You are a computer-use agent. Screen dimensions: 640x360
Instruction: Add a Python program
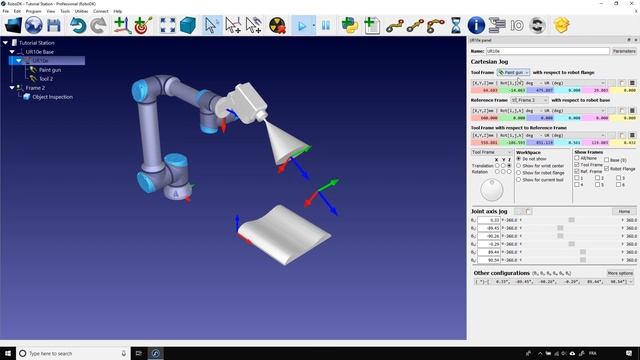[350, 25]
